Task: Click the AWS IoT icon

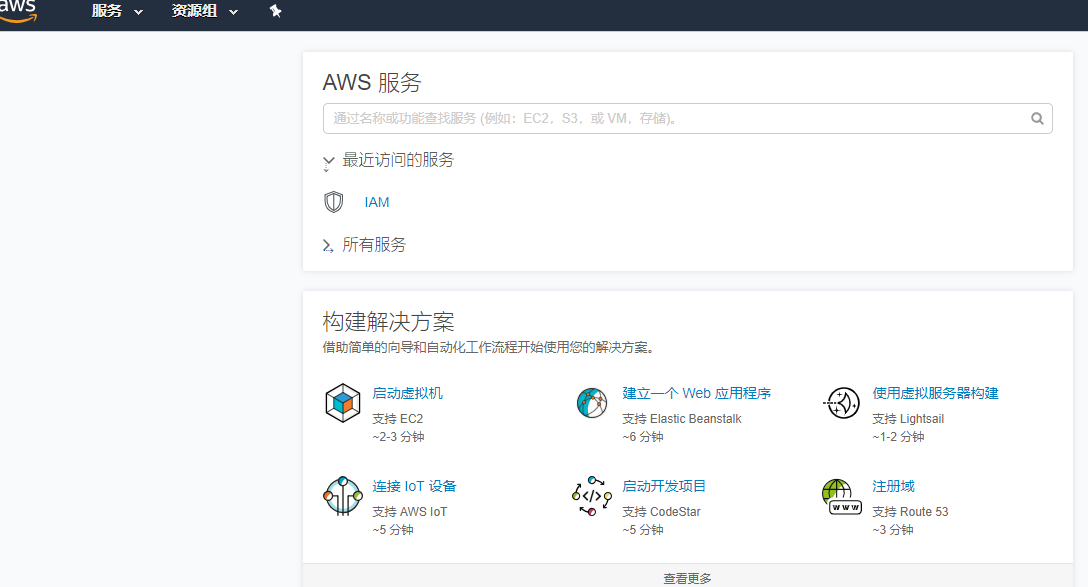Action: click(343, 495)
